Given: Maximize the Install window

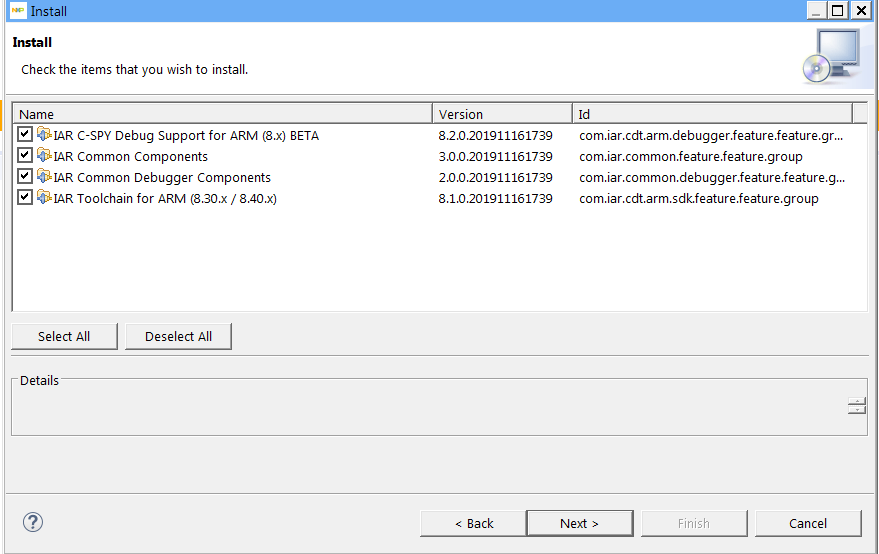Looking at the screenshot, I should [x=838, y=11].
